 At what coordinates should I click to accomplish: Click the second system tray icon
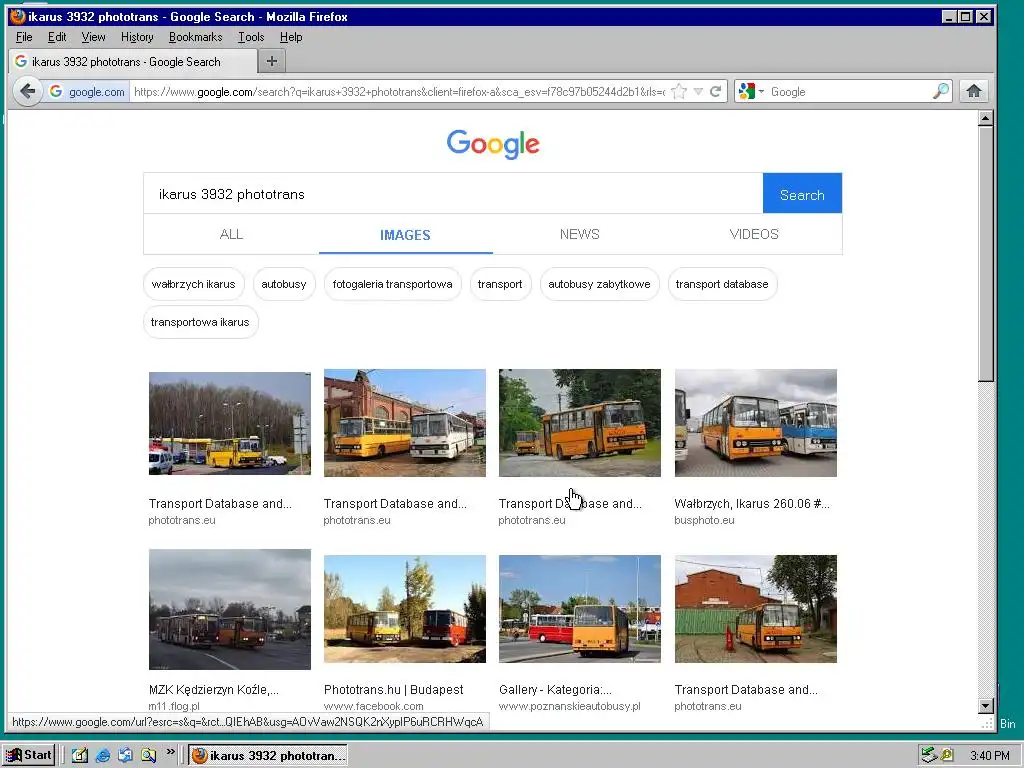click(947, 755)
